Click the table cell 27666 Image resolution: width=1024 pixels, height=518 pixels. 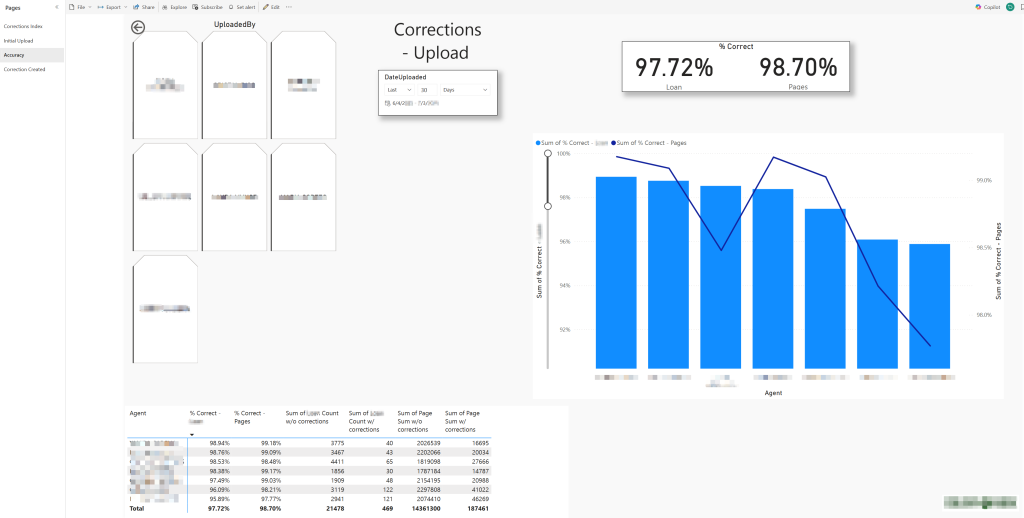[478, 461]
